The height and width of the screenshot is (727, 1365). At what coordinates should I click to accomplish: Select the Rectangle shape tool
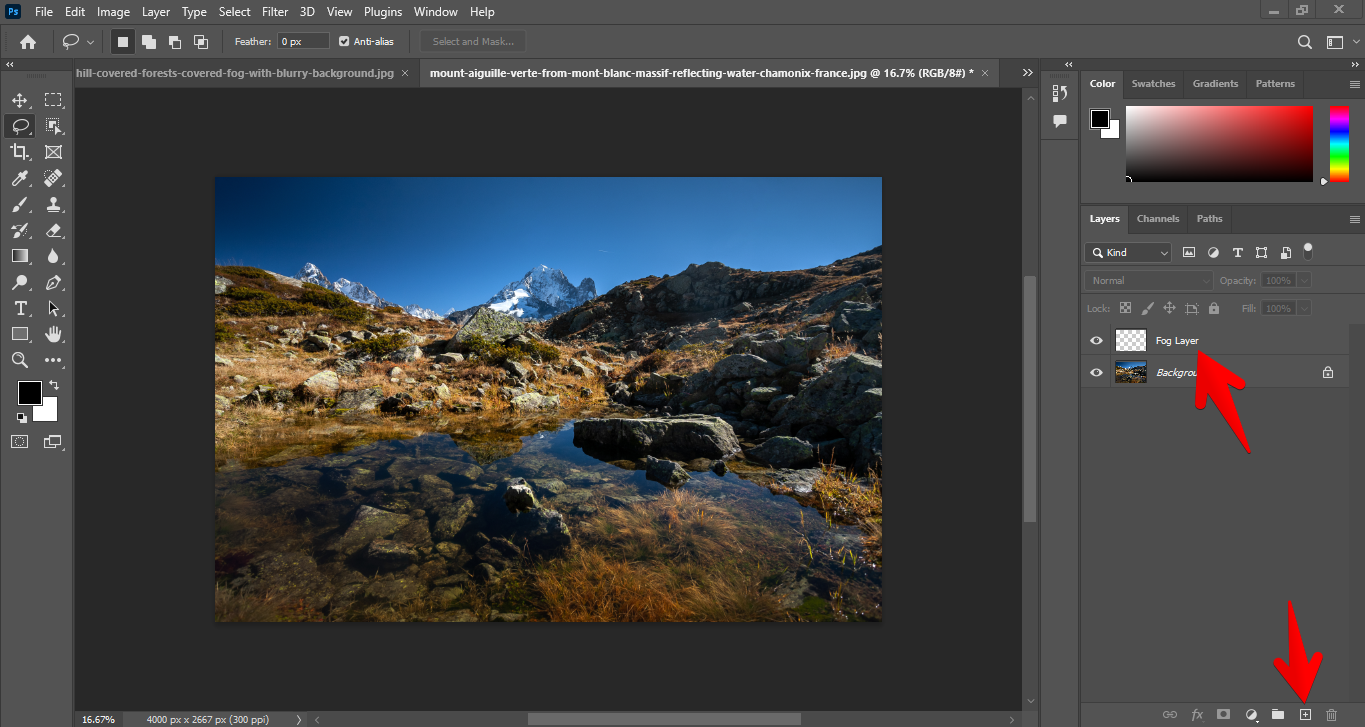pos(19,334)
